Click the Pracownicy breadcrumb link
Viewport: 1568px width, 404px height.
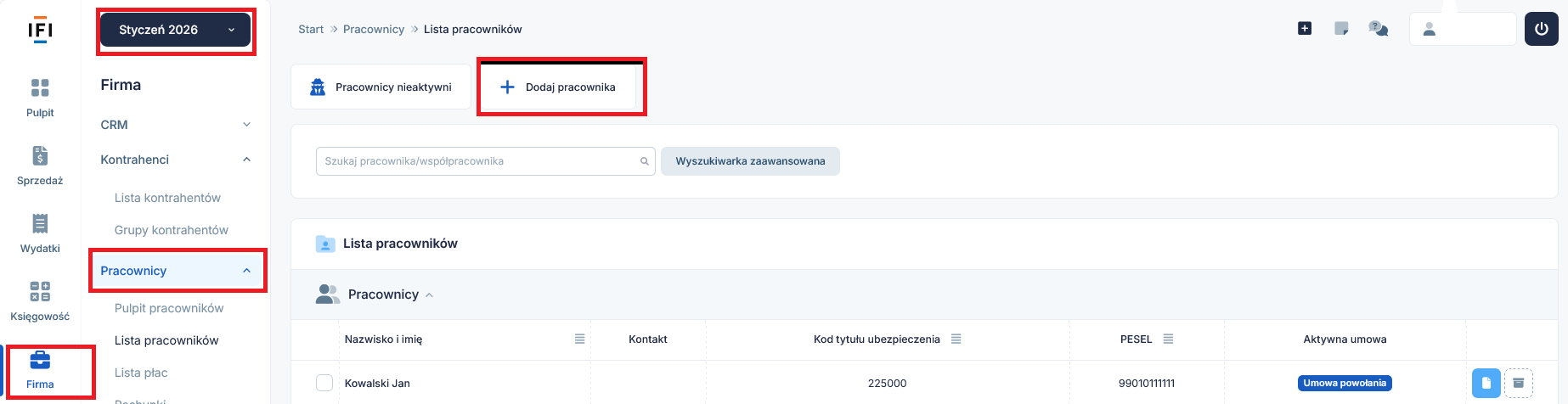coord(373,29)
